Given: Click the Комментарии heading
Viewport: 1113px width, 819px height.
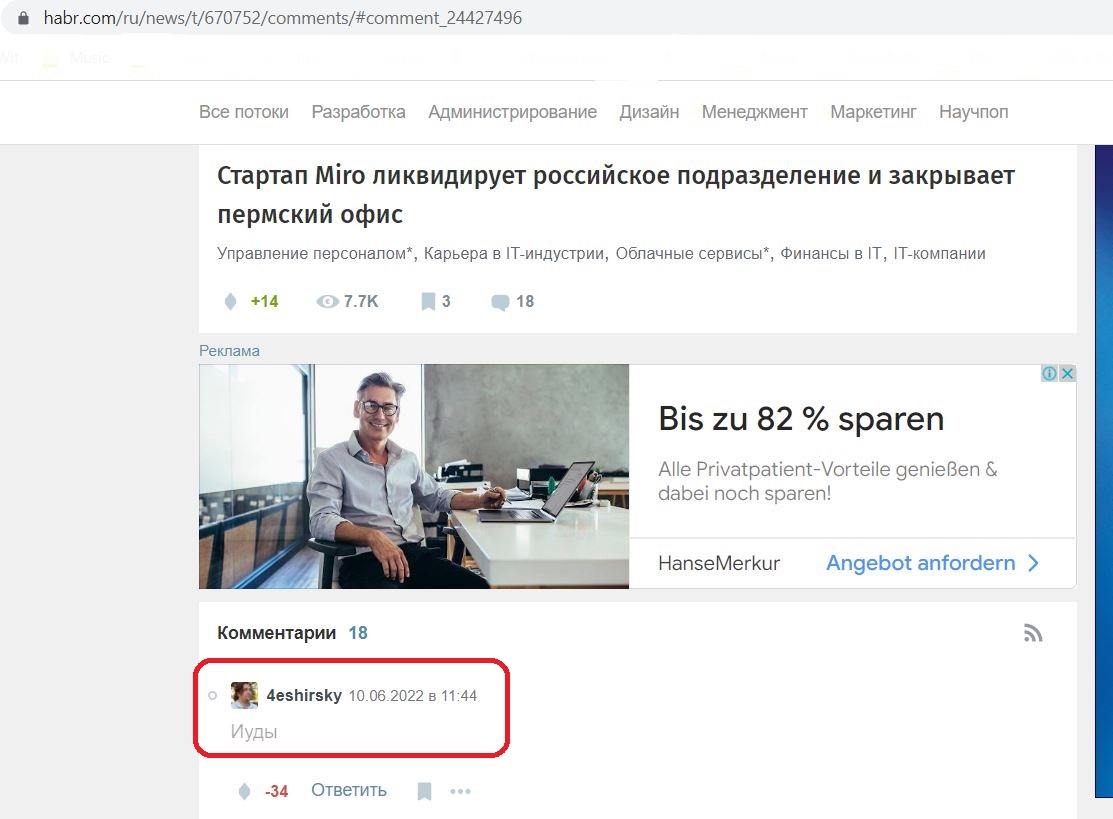Looking at the screenshot, I should click(x=276, y=633).
